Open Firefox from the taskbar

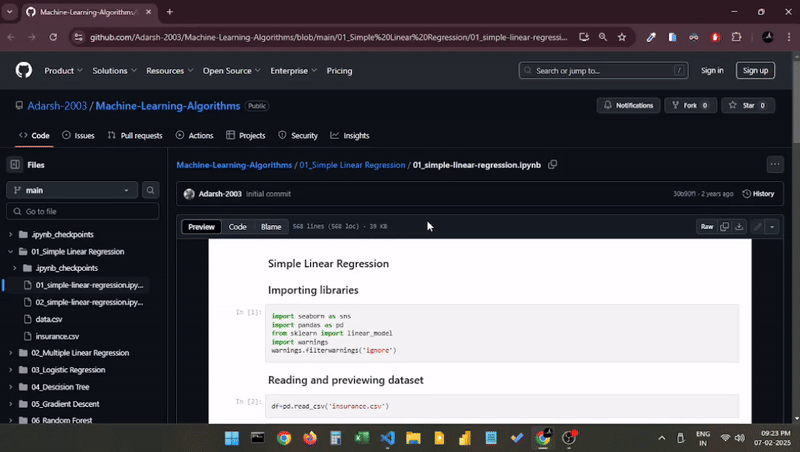click(x=310, y=437)
